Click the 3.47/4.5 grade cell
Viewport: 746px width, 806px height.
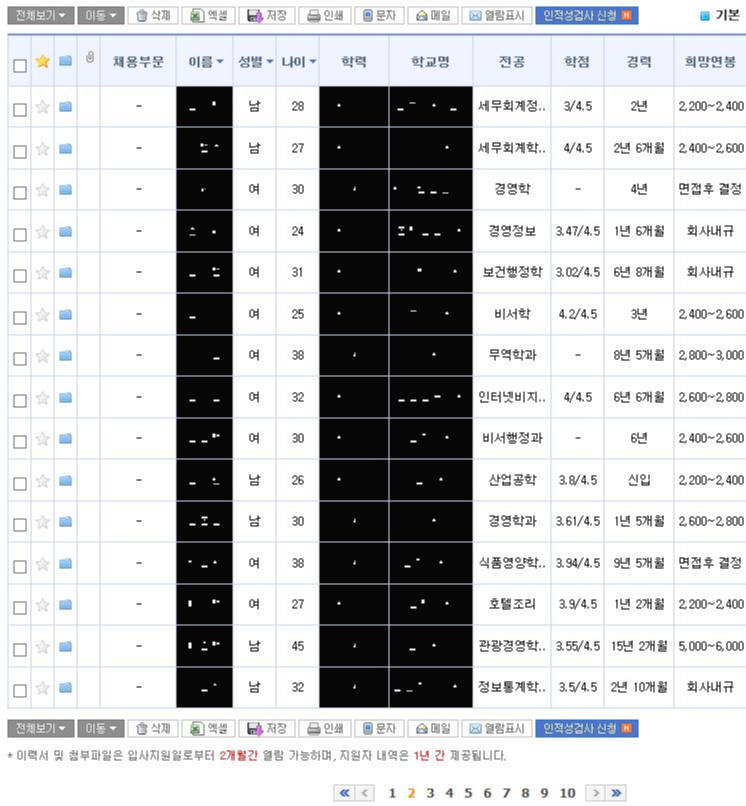[x=578, y=231]
